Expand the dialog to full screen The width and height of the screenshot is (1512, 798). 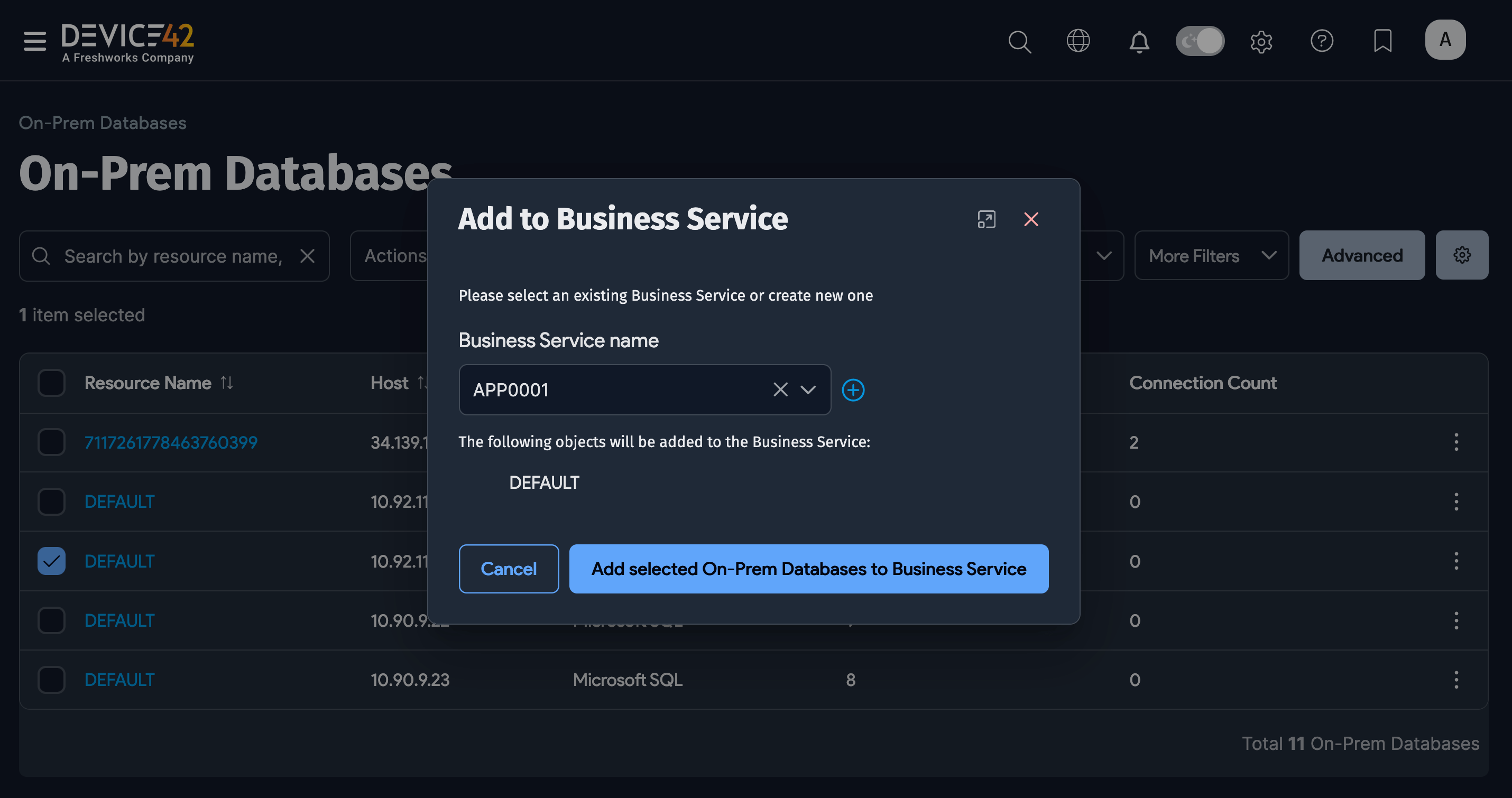[x=987, y=219]
